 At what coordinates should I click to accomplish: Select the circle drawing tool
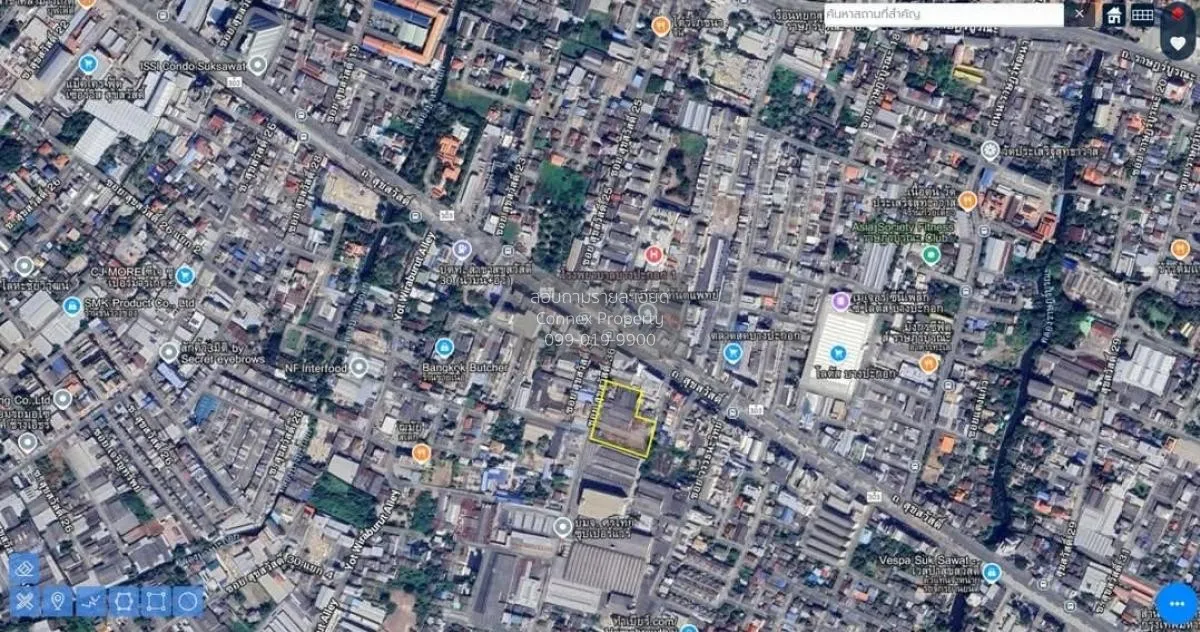pos(186,600)
